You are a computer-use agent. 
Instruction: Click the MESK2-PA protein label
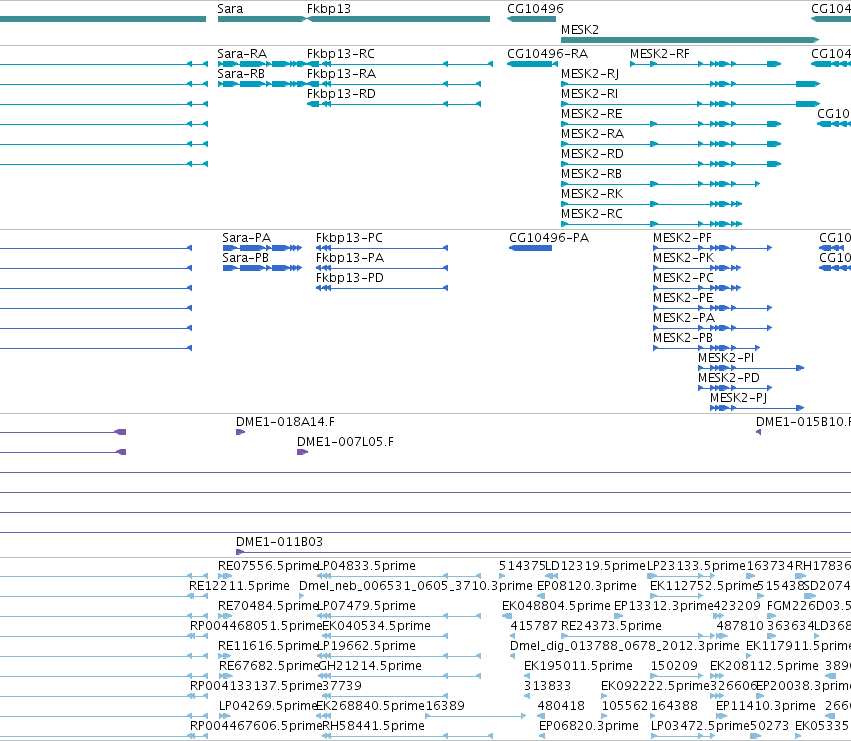pos(684,318)
